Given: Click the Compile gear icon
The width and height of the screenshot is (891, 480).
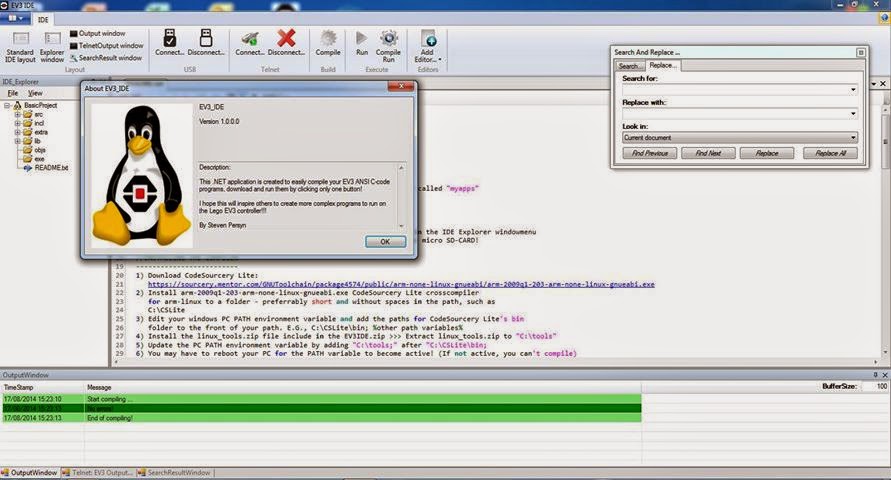Looking at the screenshot, I should 328,43.
